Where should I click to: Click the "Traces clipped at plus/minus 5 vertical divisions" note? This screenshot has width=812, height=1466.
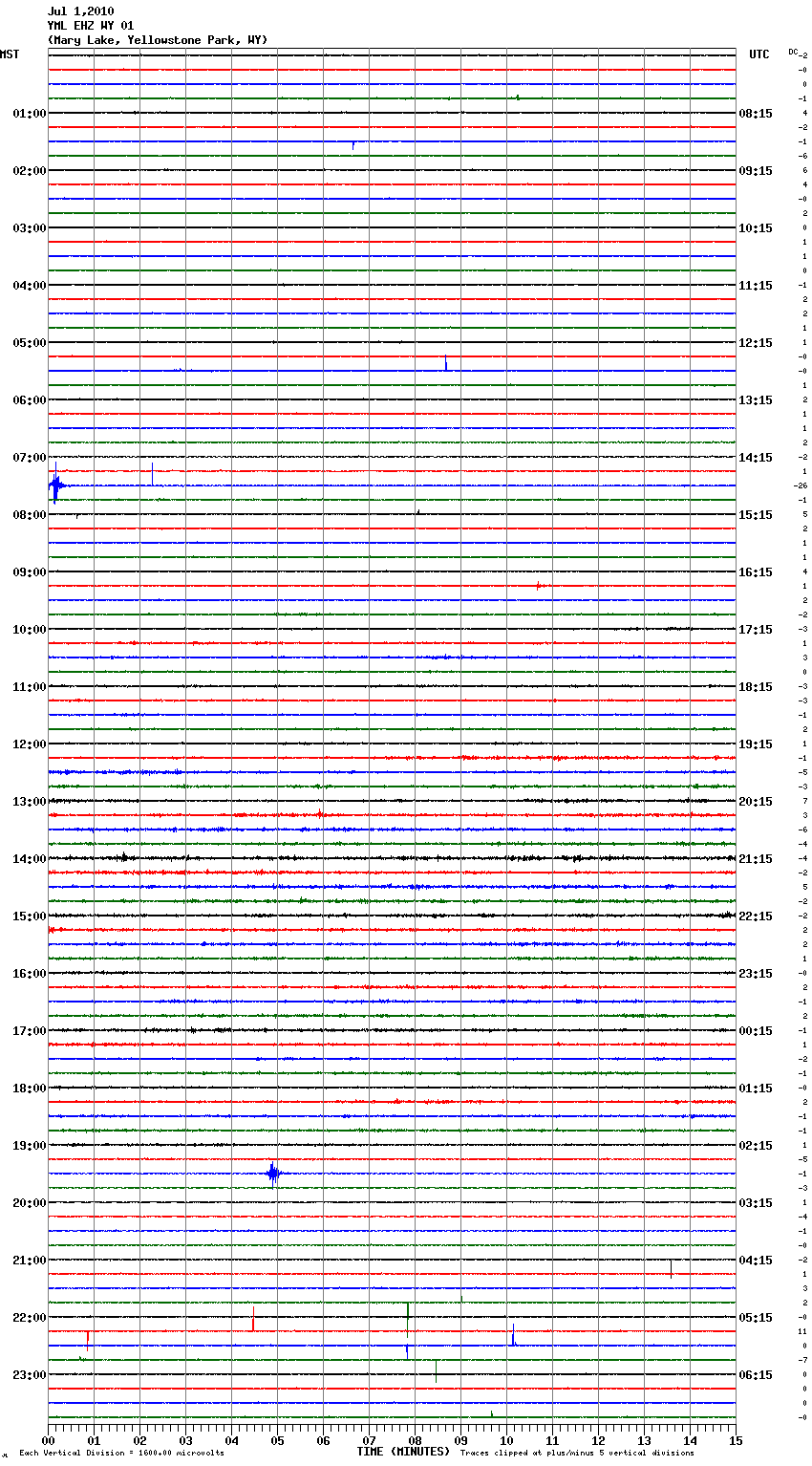click(x=577, y=1454)
